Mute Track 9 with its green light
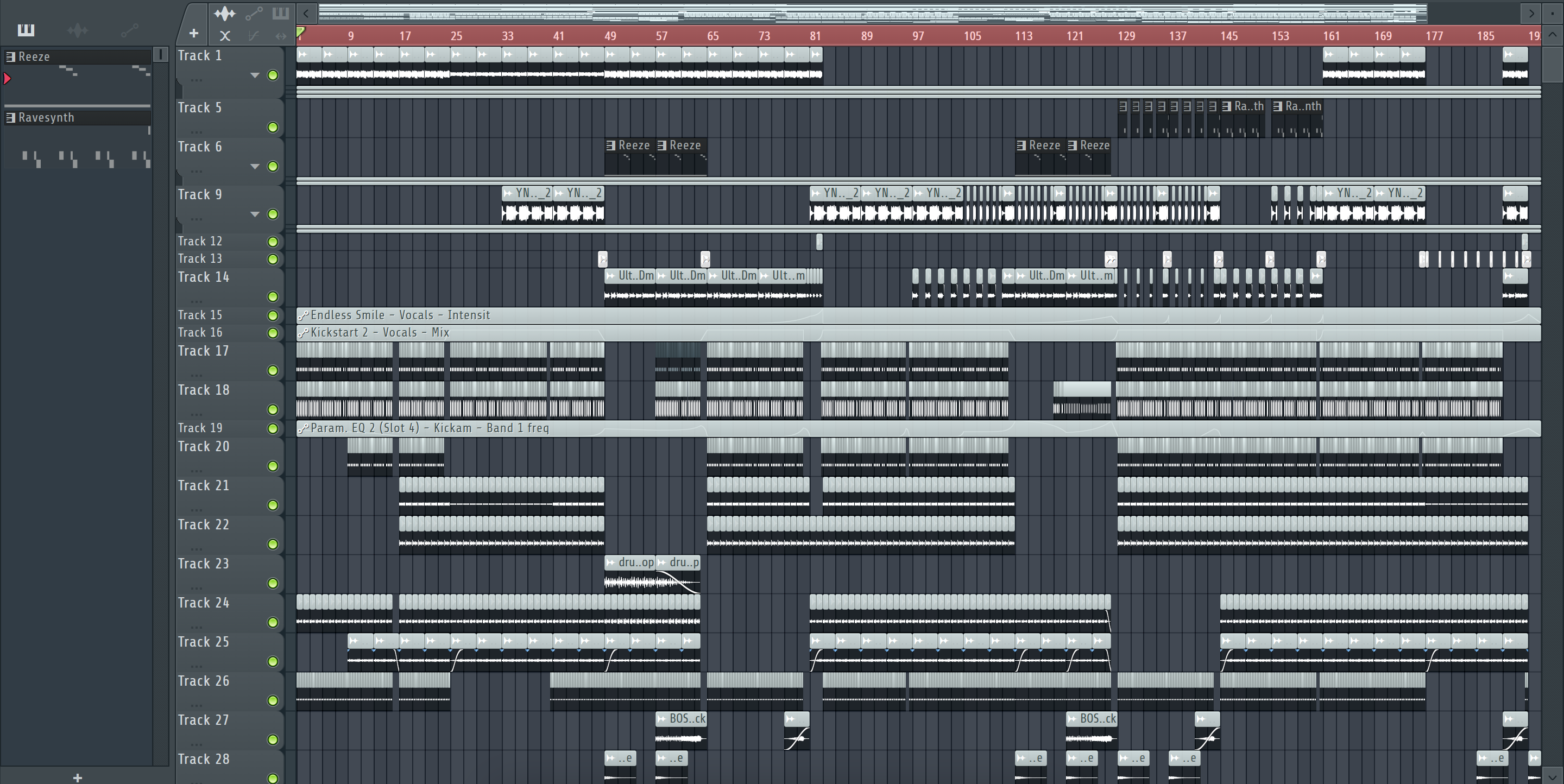 tap(273, 214)
